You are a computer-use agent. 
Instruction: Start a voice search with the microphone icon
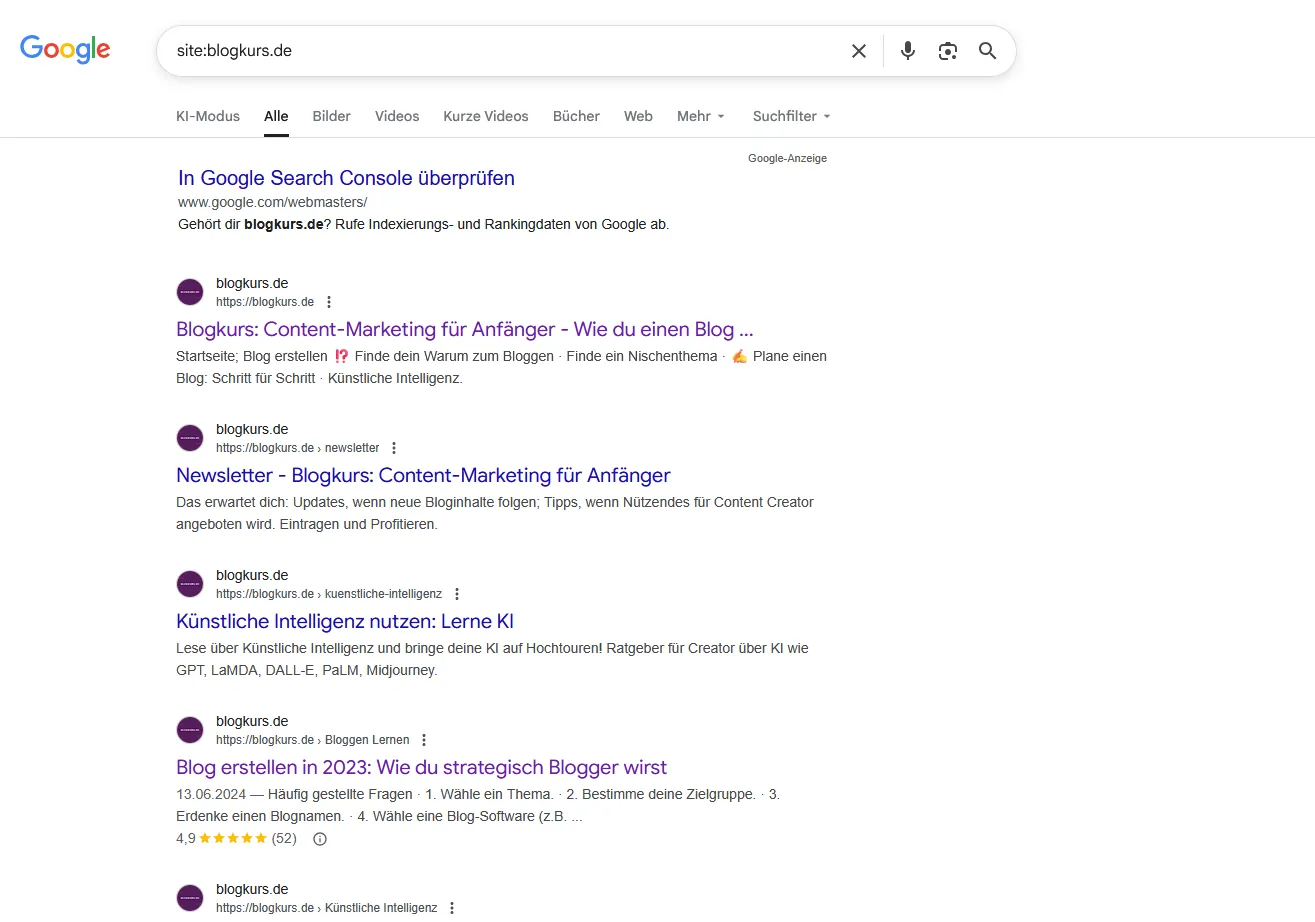[907, 50]
